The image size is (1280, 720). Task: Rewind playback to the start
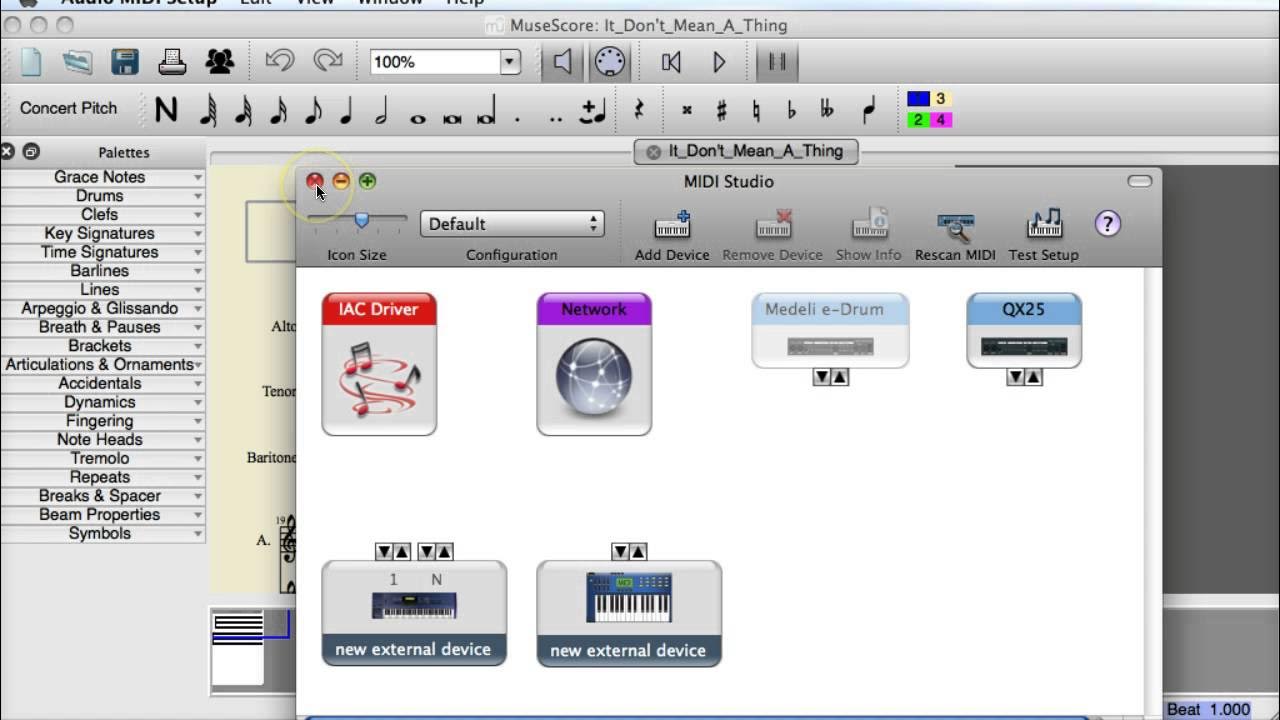click(671, 62)
